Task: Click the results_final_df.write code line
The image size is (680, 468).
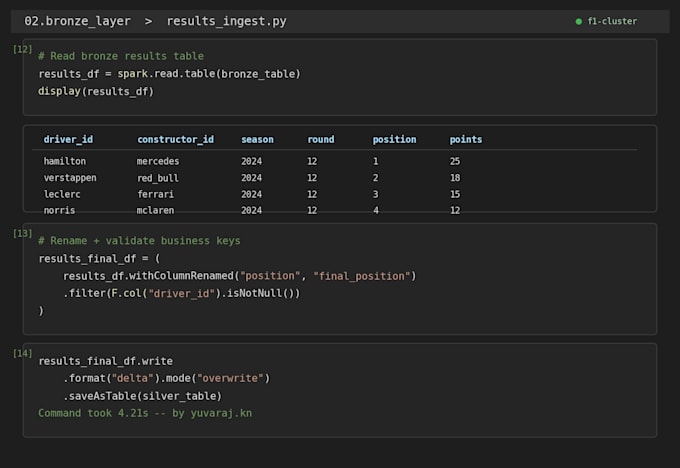Action: coord(105,361)
